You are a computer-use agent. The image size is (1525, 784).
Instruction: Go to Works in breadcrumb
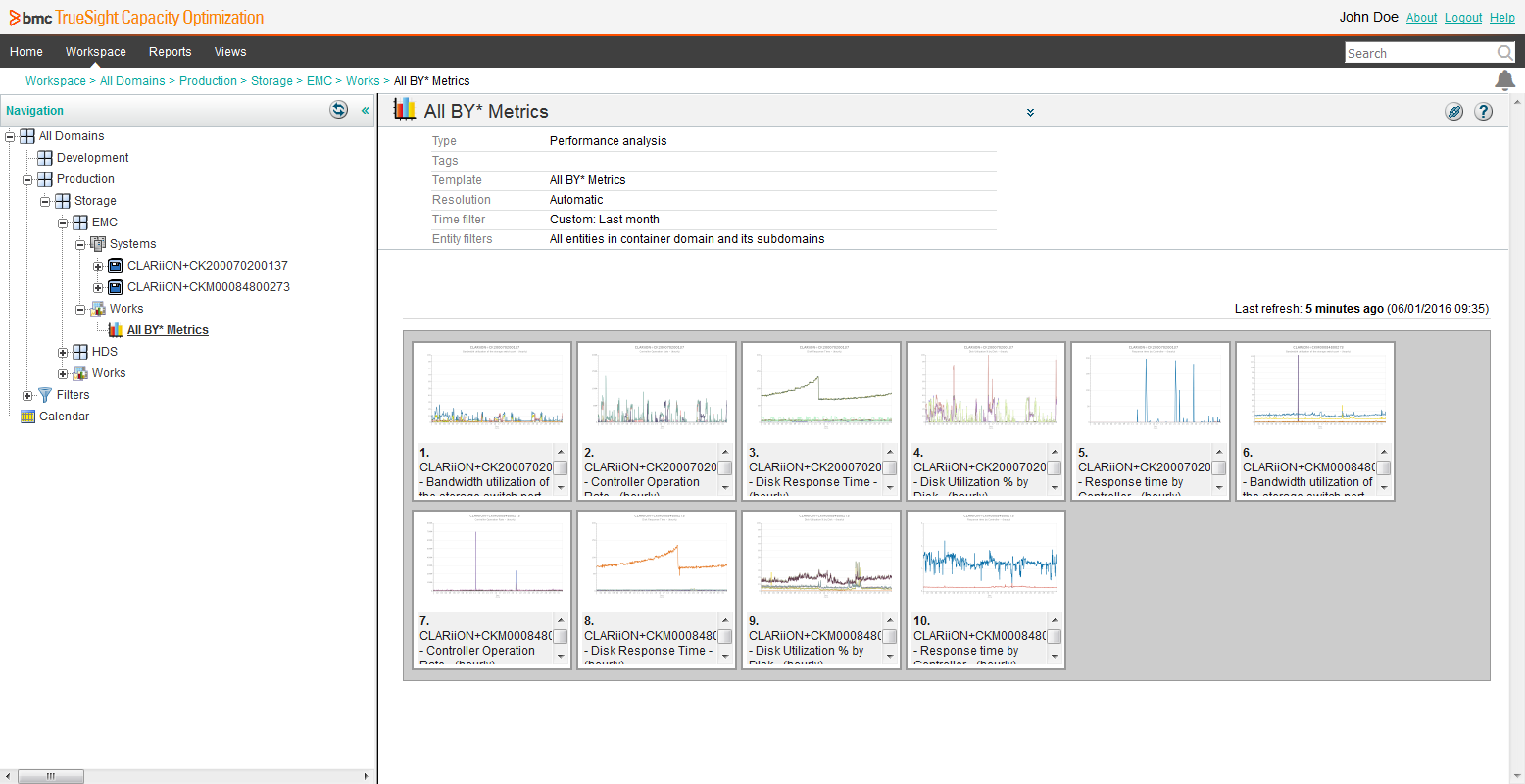click(x=363, y=81)
